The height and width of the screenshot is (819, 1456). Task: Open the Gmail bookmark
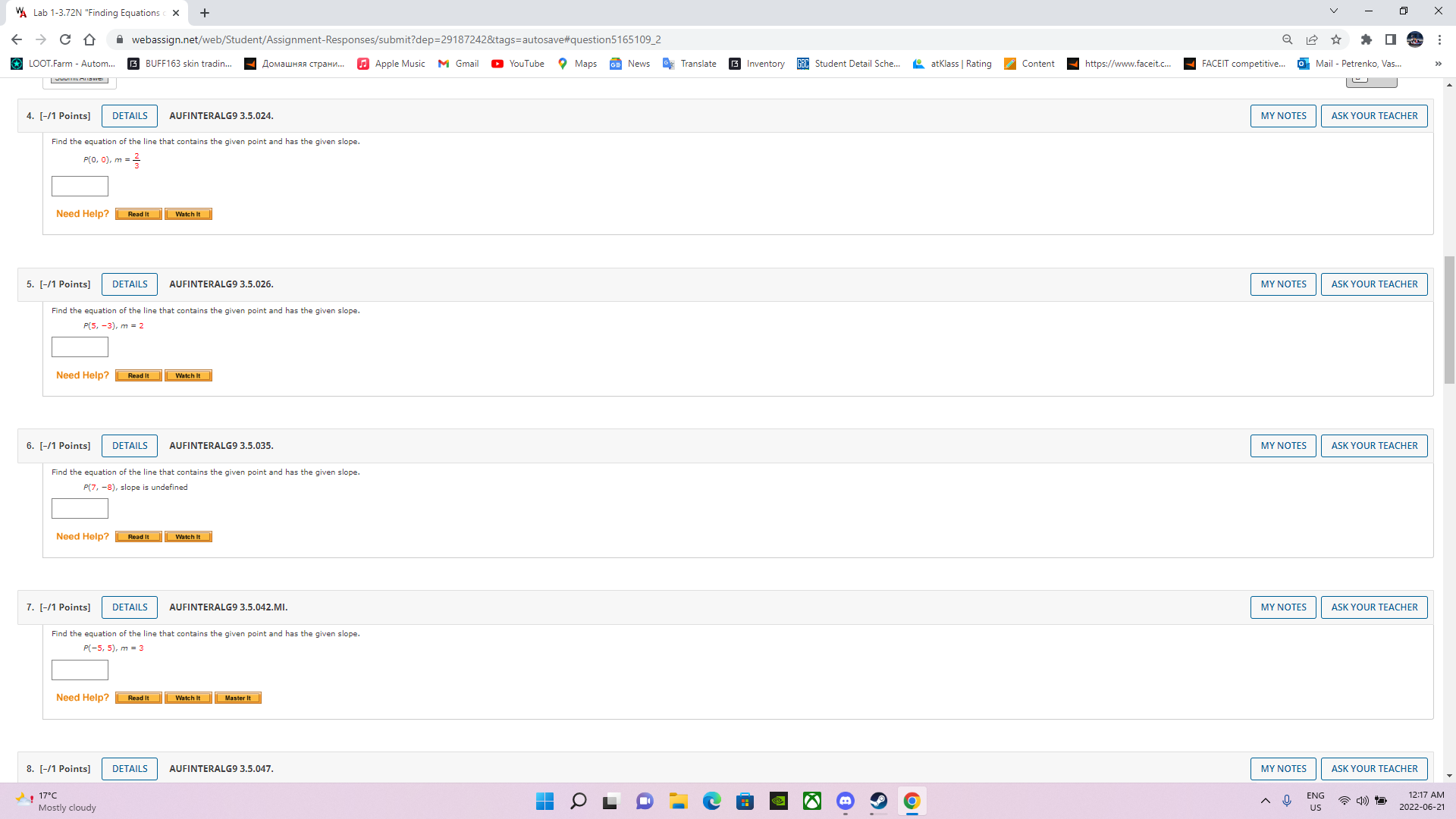(459, 64)
